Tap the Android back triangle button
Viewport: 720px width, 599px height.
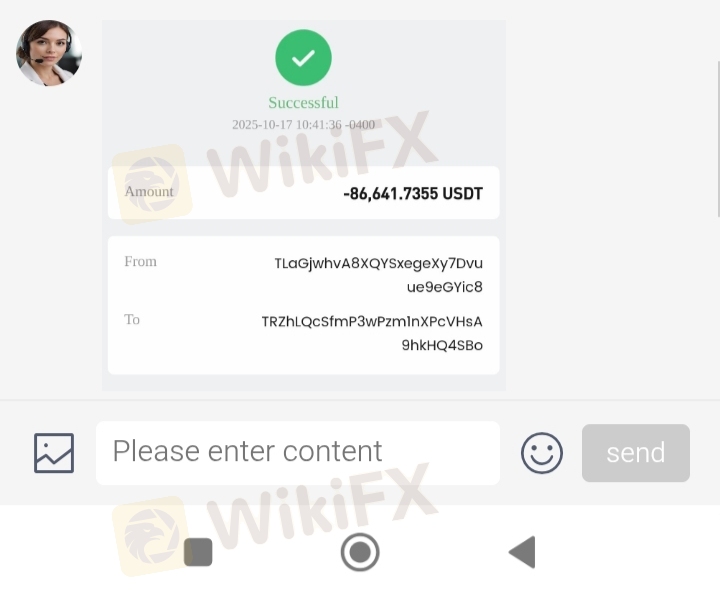pos(523,552)
